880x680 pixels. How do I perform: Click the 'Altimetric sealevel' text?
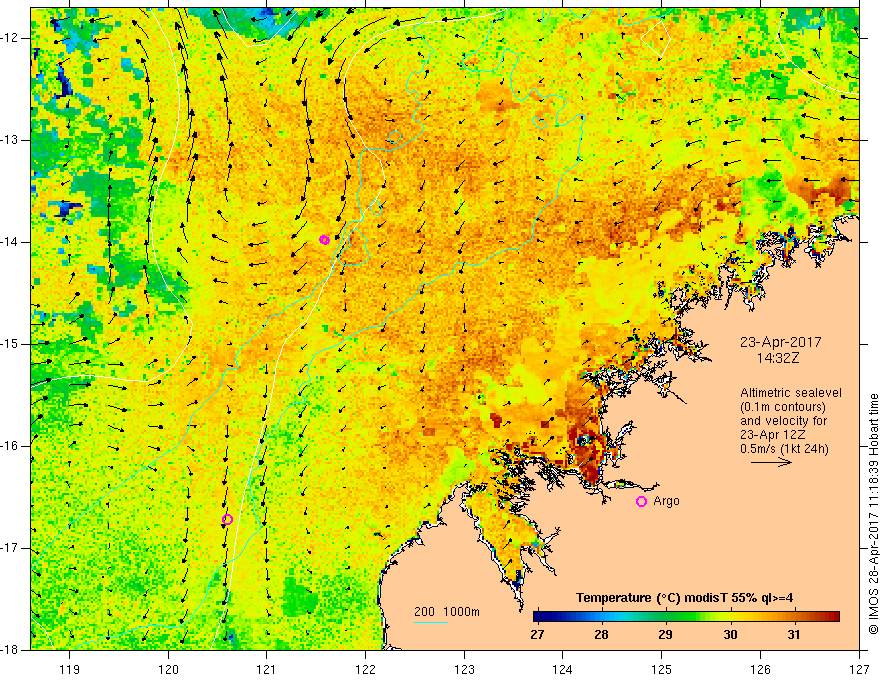pos(791,393)
